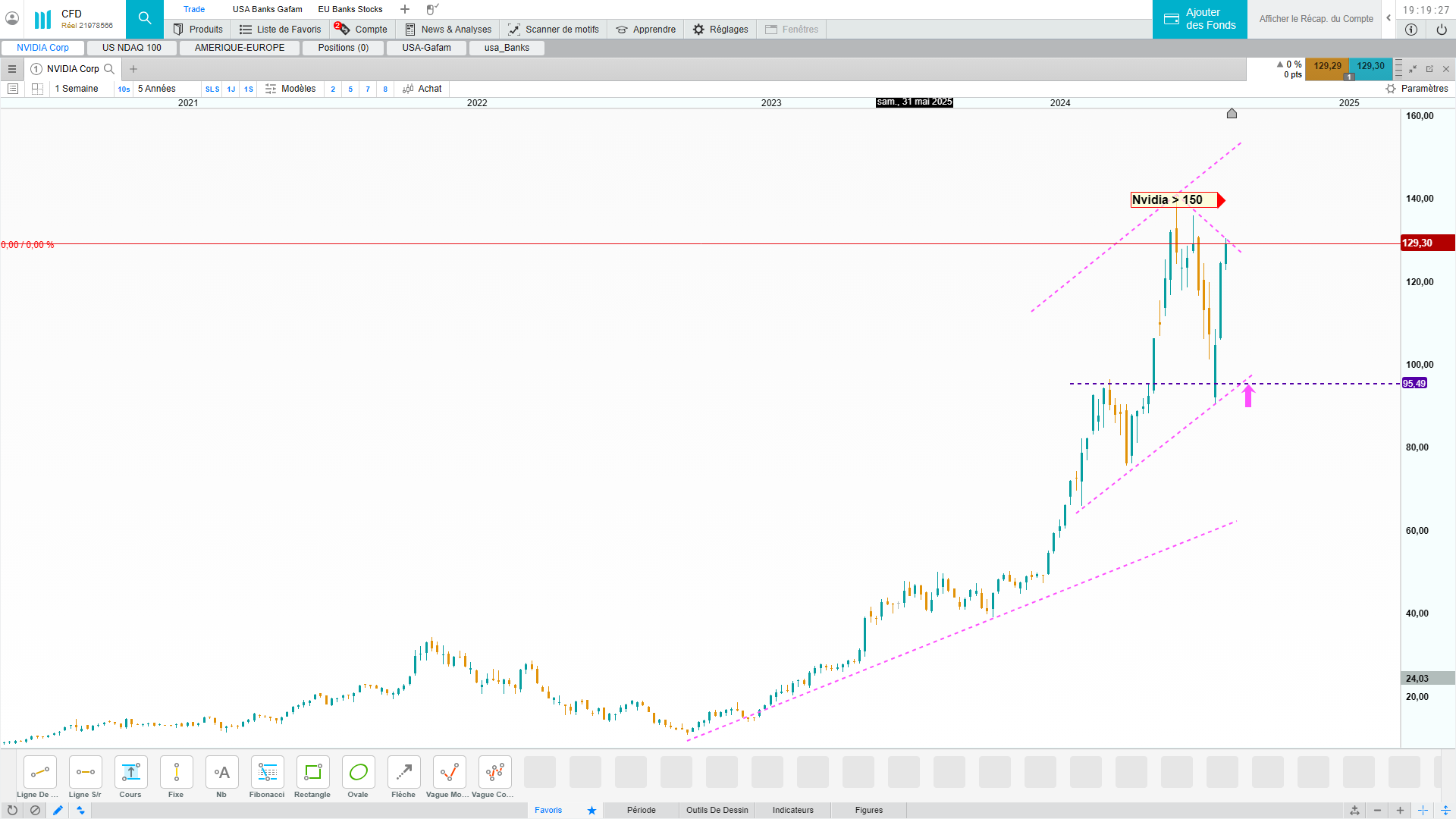Select the Cours price-range tool
Viewport: 1456px width, 819px height.
coord(130,773)
